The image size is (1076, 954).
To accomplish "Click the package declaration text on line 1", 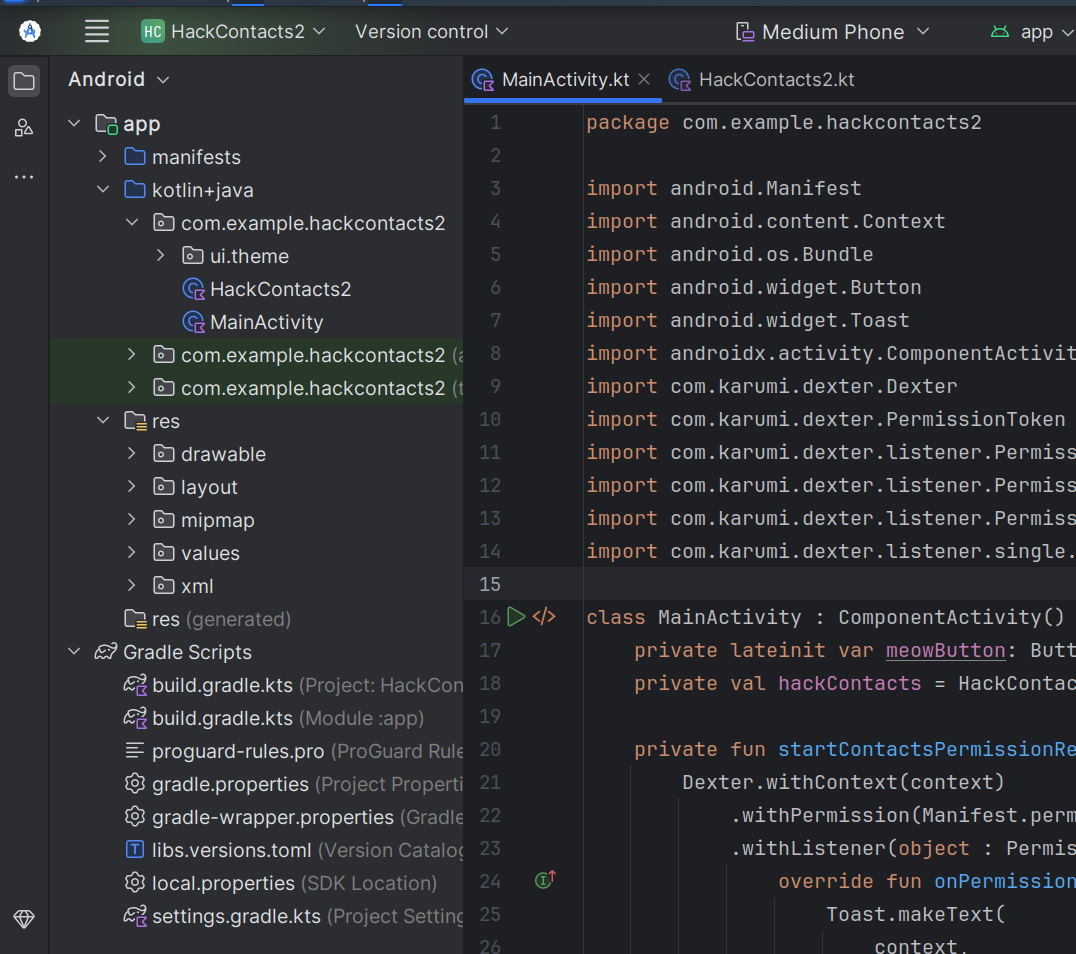I will pyautogui.click(x=784, y=122).
